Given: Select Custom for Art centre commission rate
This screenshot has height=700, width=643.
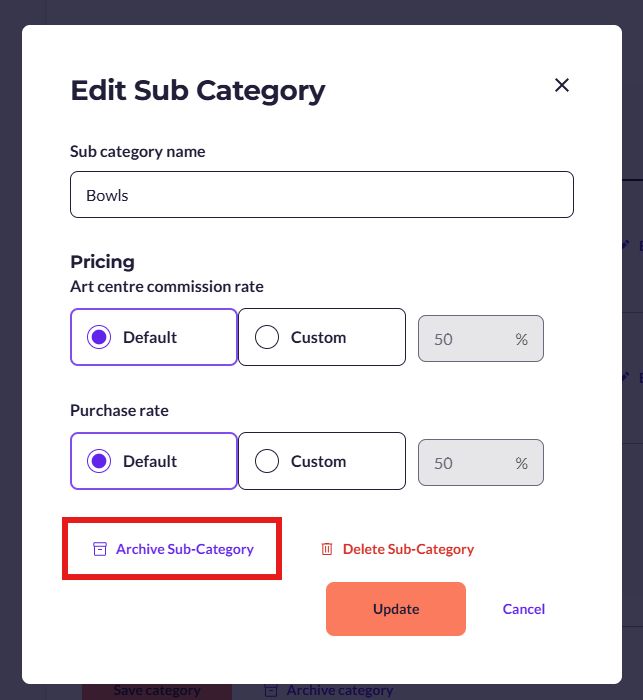Looking at the screenshot, I should [322, 337].
